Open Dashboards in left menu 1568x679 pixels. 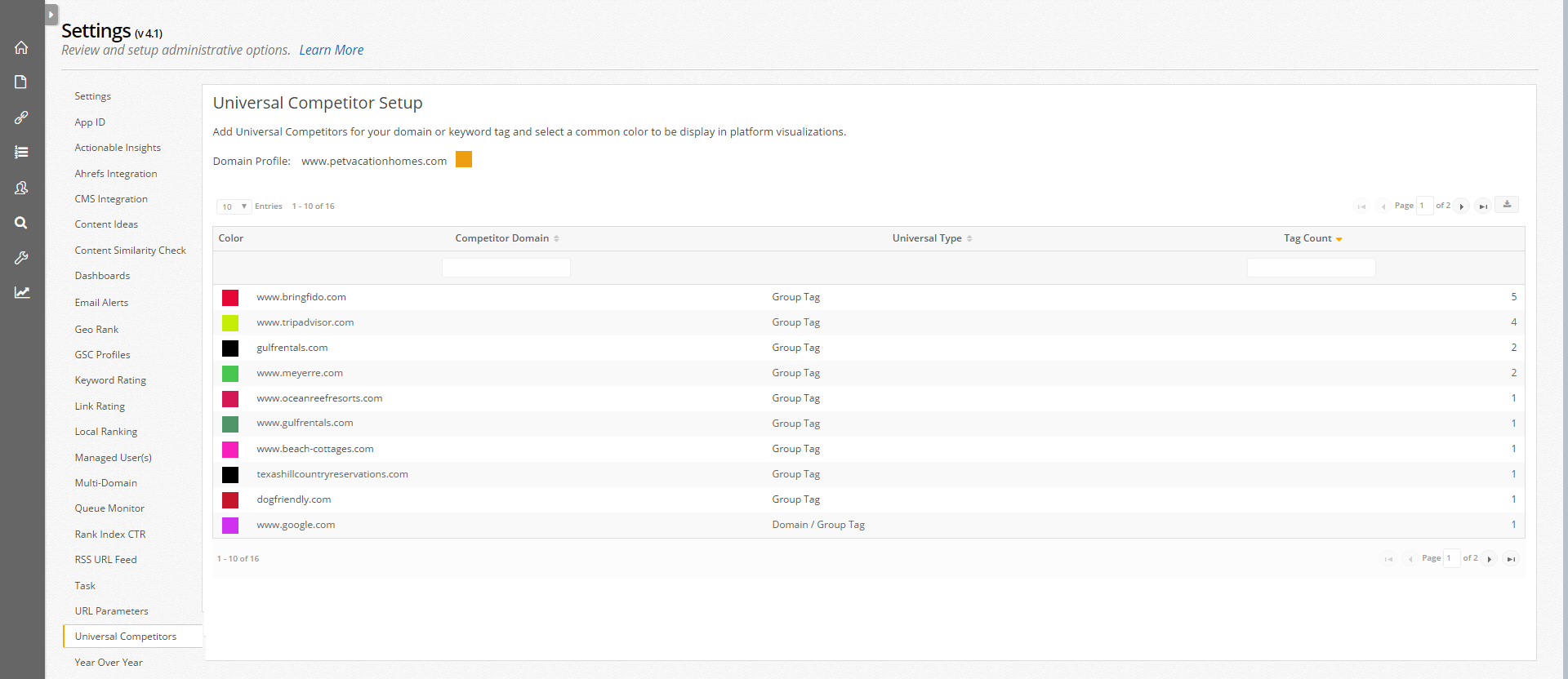click(x=102, y=276)
